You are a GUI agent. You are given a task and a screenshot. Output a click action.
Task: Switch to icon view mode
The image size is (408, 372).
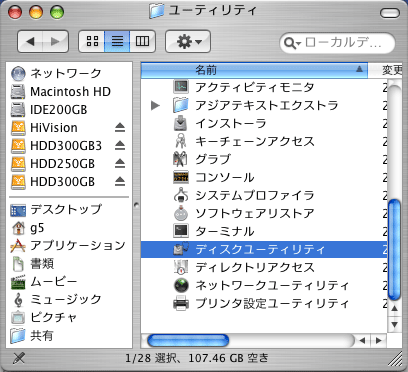click(x=92, y=41)
